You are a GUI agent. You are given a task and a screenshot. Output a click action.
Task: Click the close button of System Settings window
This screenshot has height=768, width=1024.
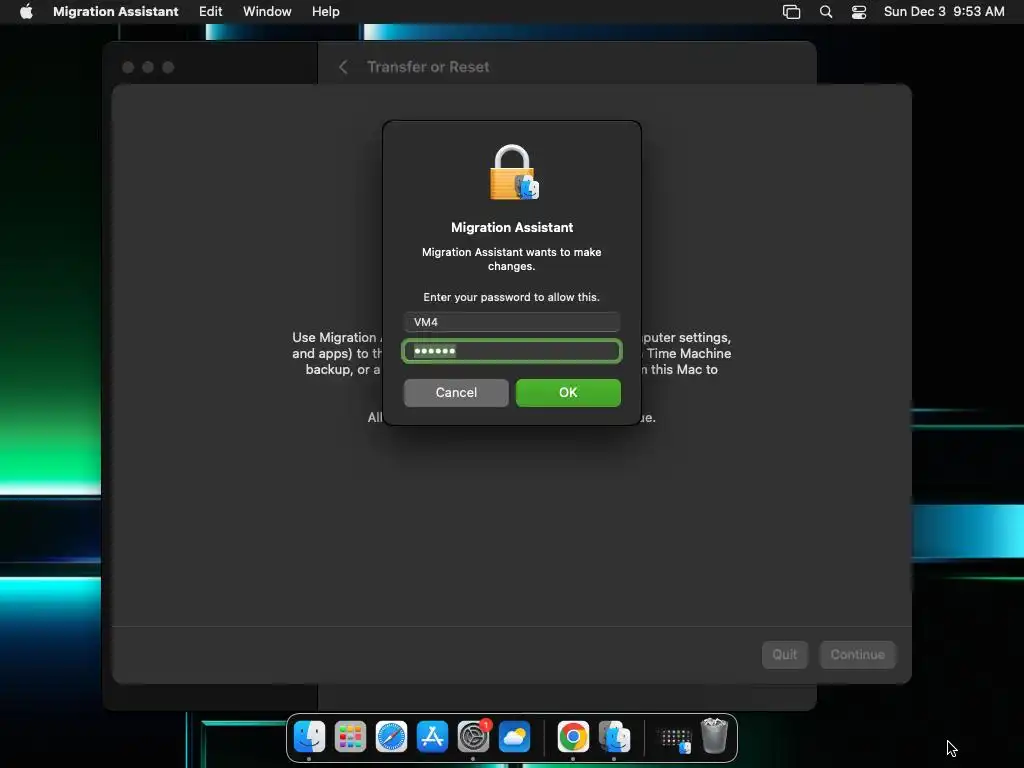(128, 67)
